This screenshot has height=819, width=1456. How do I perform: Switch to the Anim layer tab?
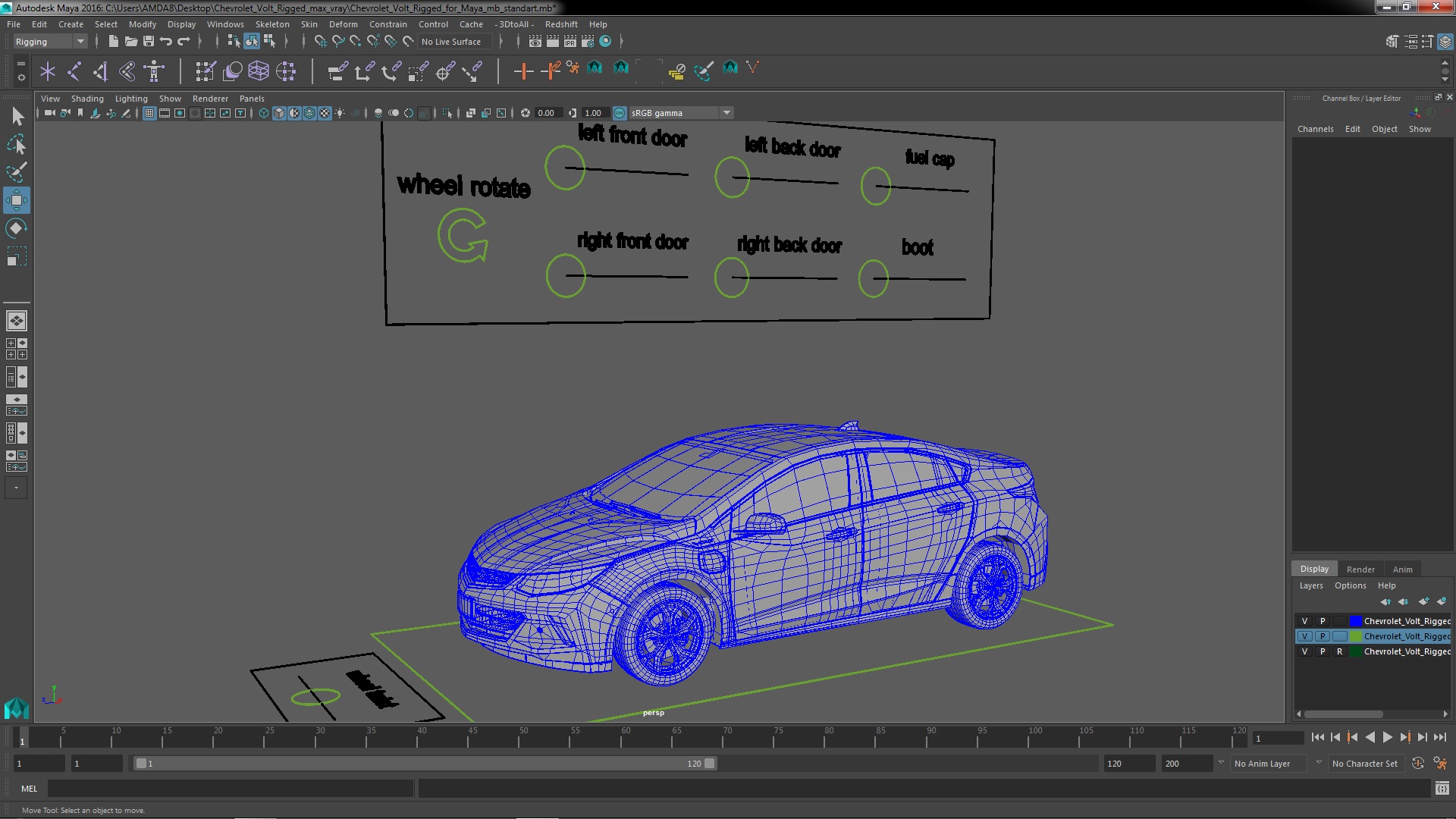pos(1402,570)
